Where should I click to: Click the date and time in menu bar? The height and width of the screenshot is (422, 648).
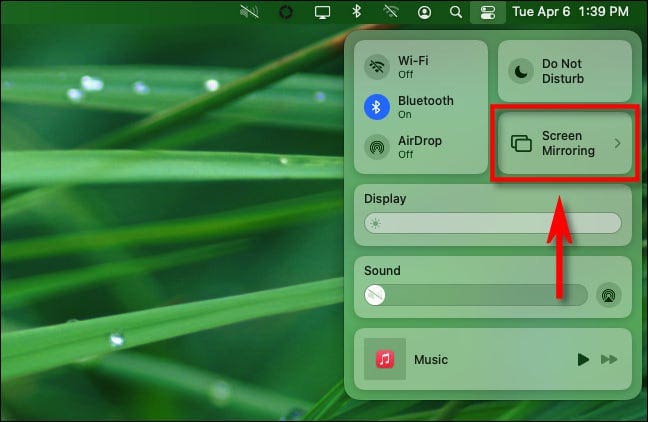(573, 13)
